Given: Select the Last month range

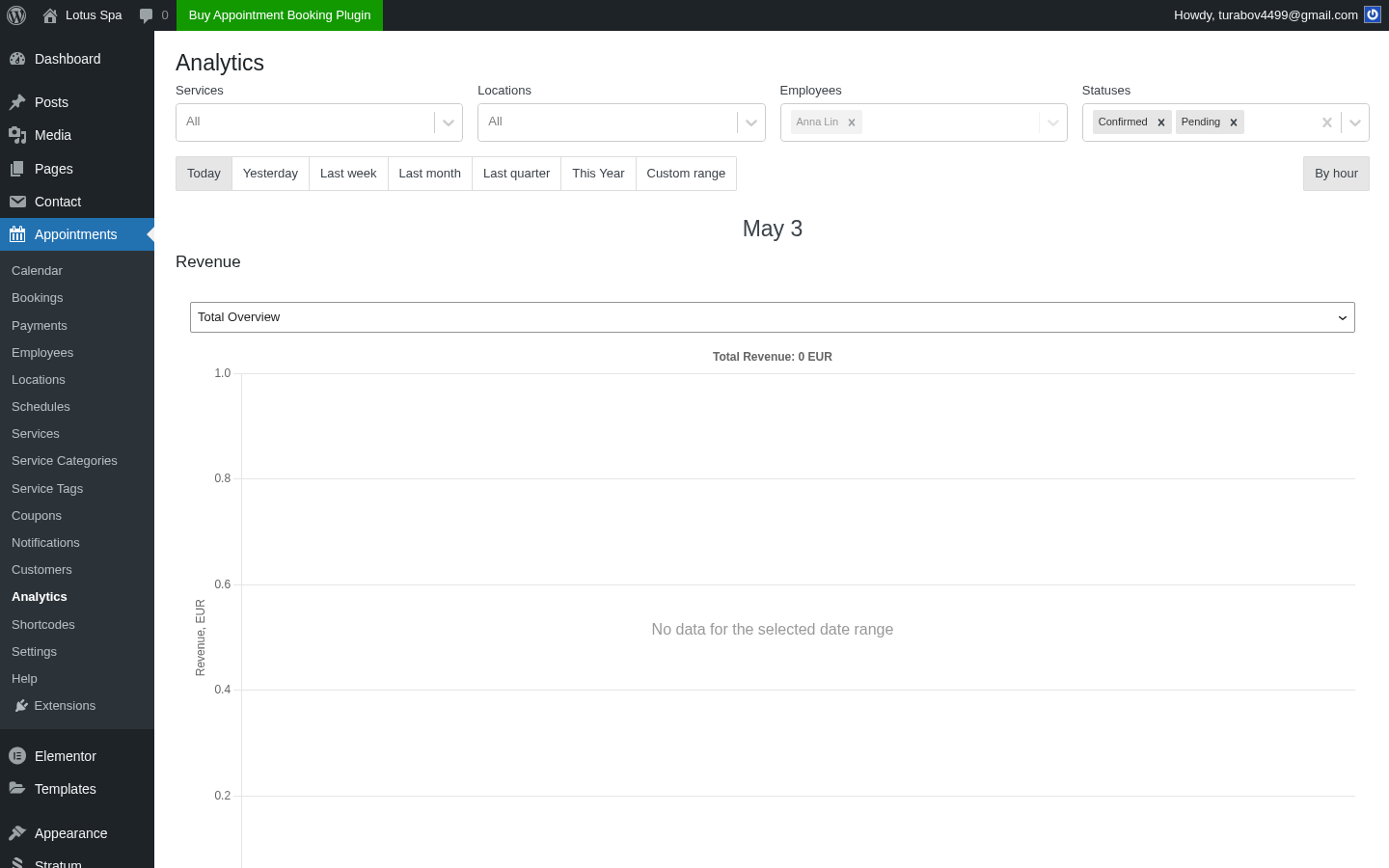Looking at the screenshot, I should coord(429,174).
